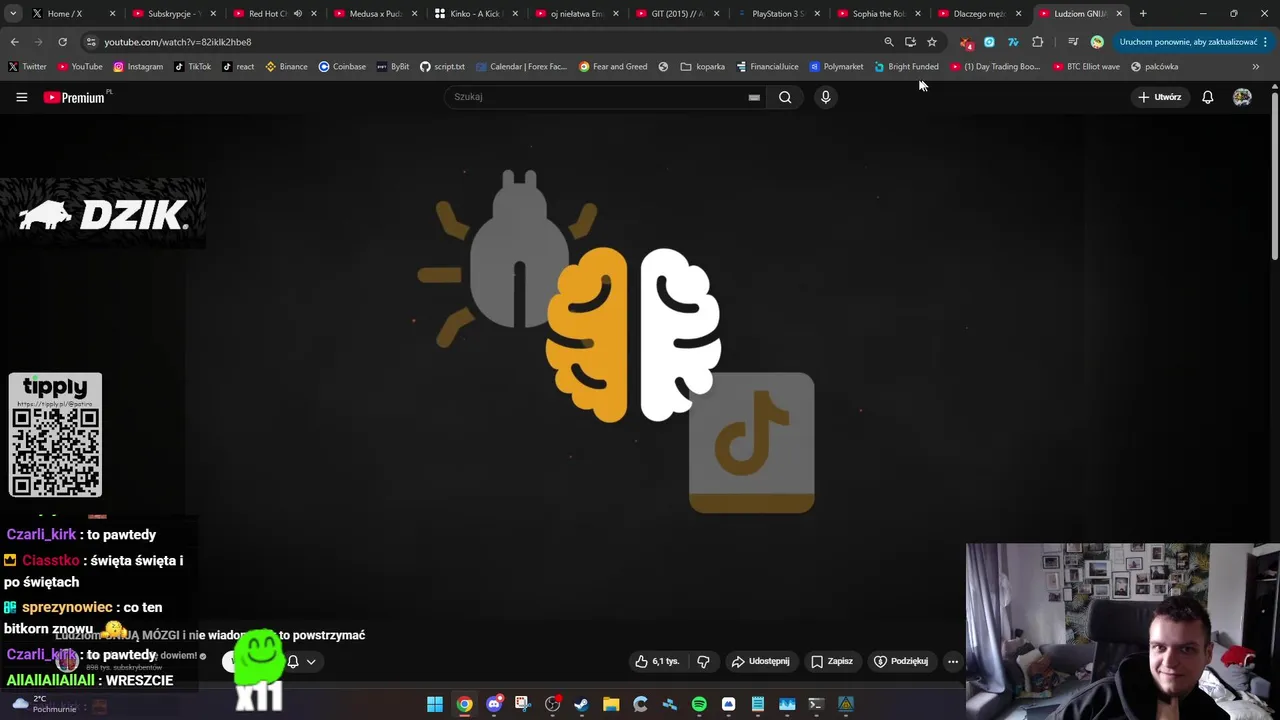Open the Windows Start menu
1280x720 pixels.
point(435,704)
